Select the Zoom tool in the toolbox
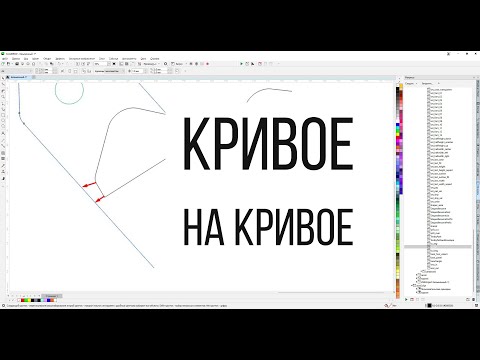This screenshot has width=480, height=360. 3,97
